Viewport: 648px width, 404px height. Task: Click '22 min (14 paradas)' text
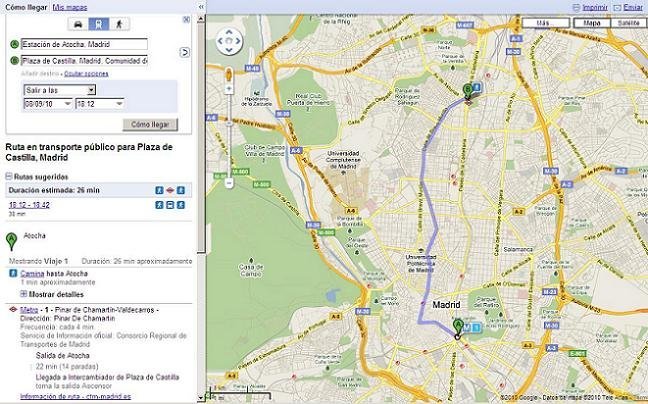(67, 366)
